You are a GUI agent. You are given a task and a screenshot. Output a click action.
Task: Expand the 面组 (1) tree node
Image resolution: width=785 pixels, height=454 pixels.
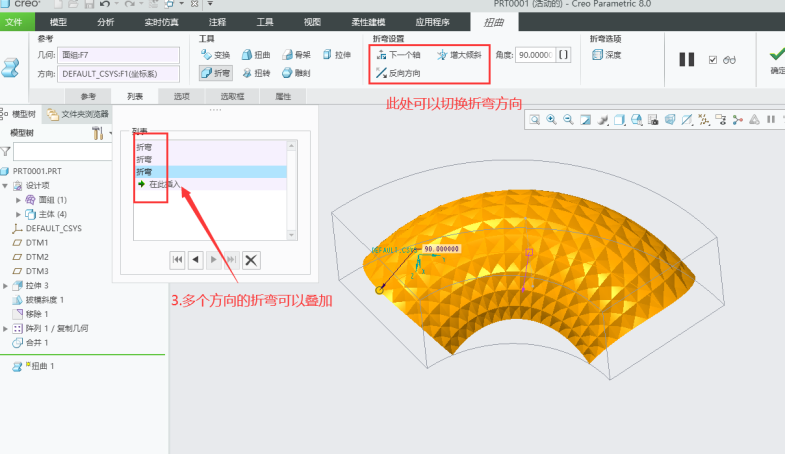(x=18, y=200)
